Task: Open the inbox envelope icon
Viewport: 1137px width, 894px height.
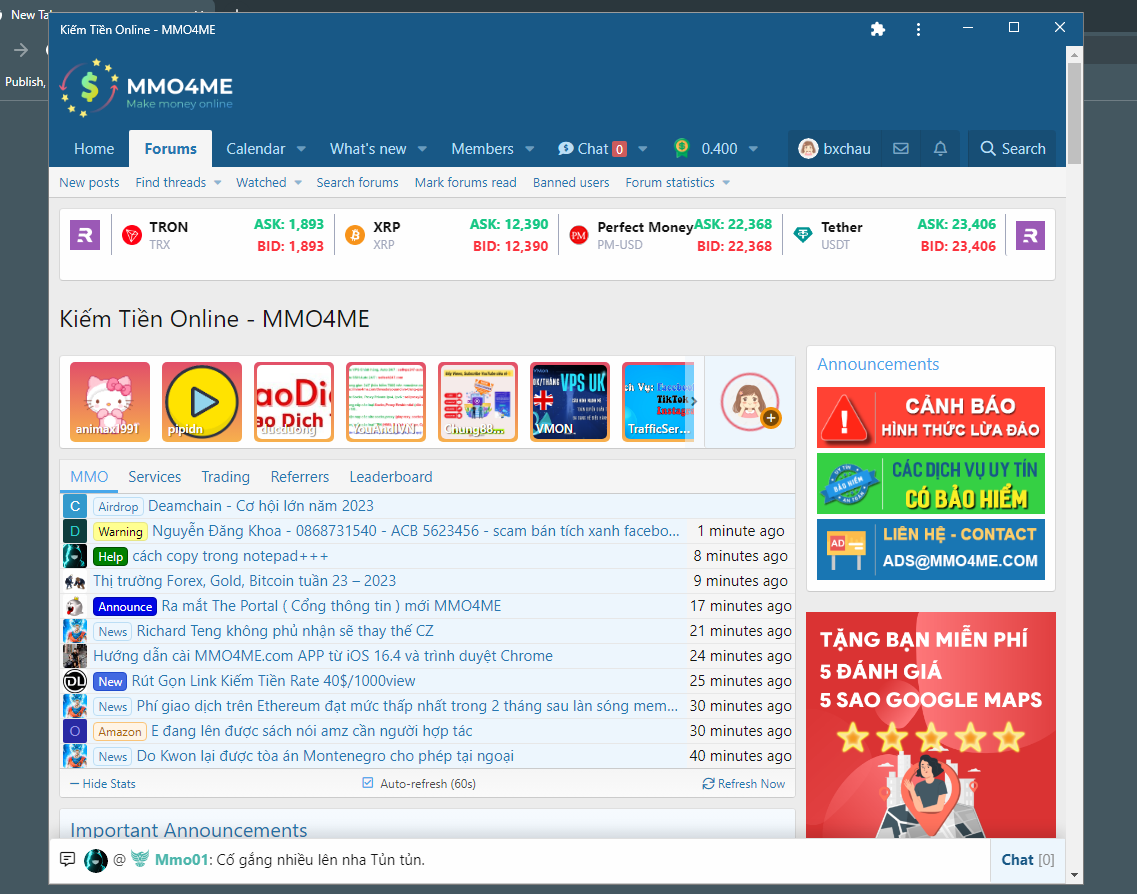Action: 901,149
